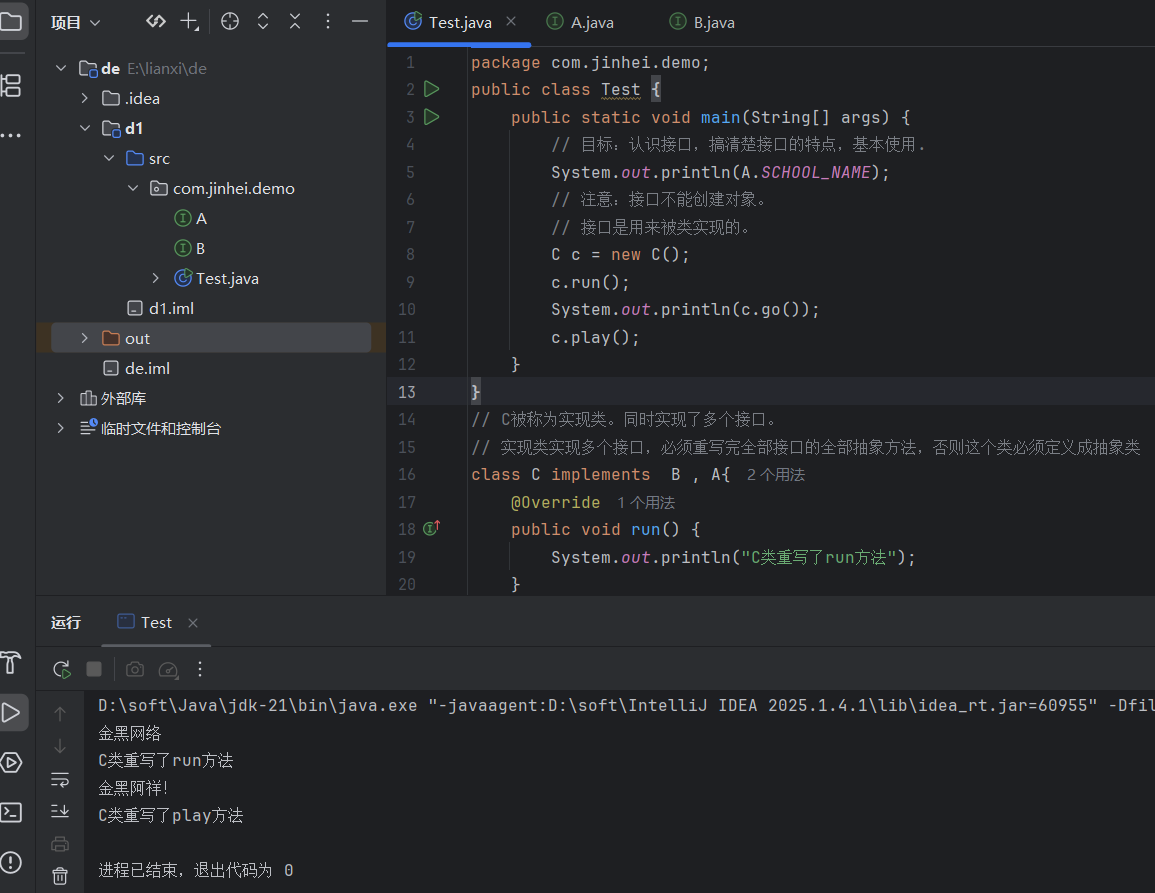This screenshot has height=893, width=1155.
Task: Click the up arrow in console sidebar
Action: click(60, 713)
